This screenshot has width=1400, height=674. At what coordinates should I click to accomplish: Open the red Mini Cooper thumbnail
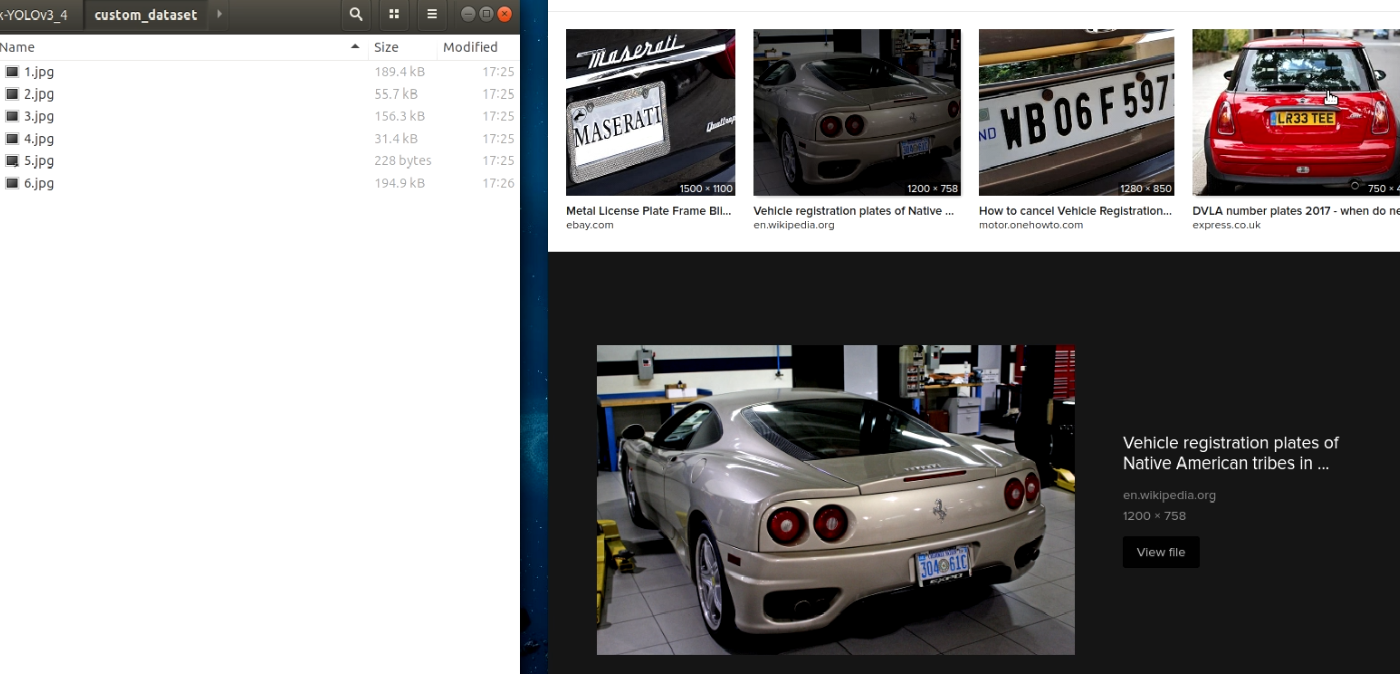coord(1296,112)
